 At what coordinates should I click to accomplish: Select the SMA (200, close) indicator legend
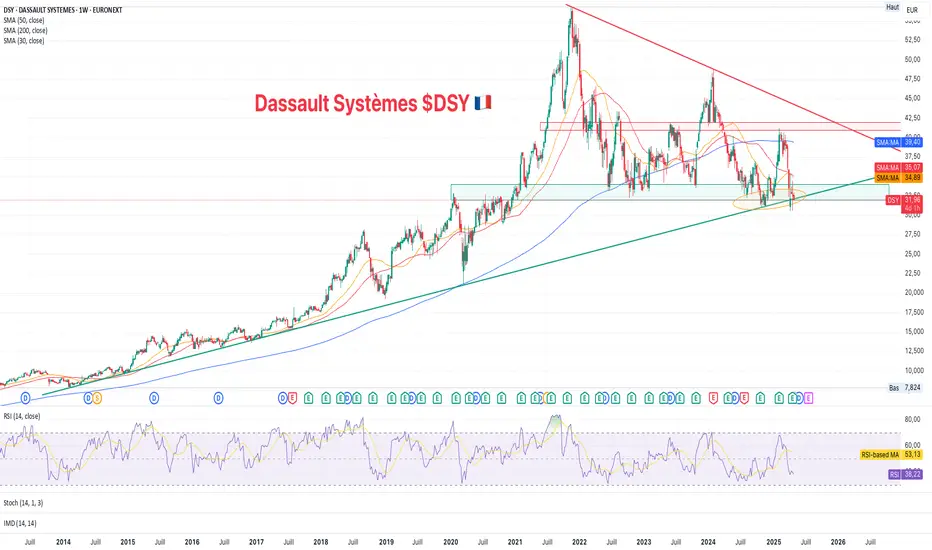tap(25, 30)
